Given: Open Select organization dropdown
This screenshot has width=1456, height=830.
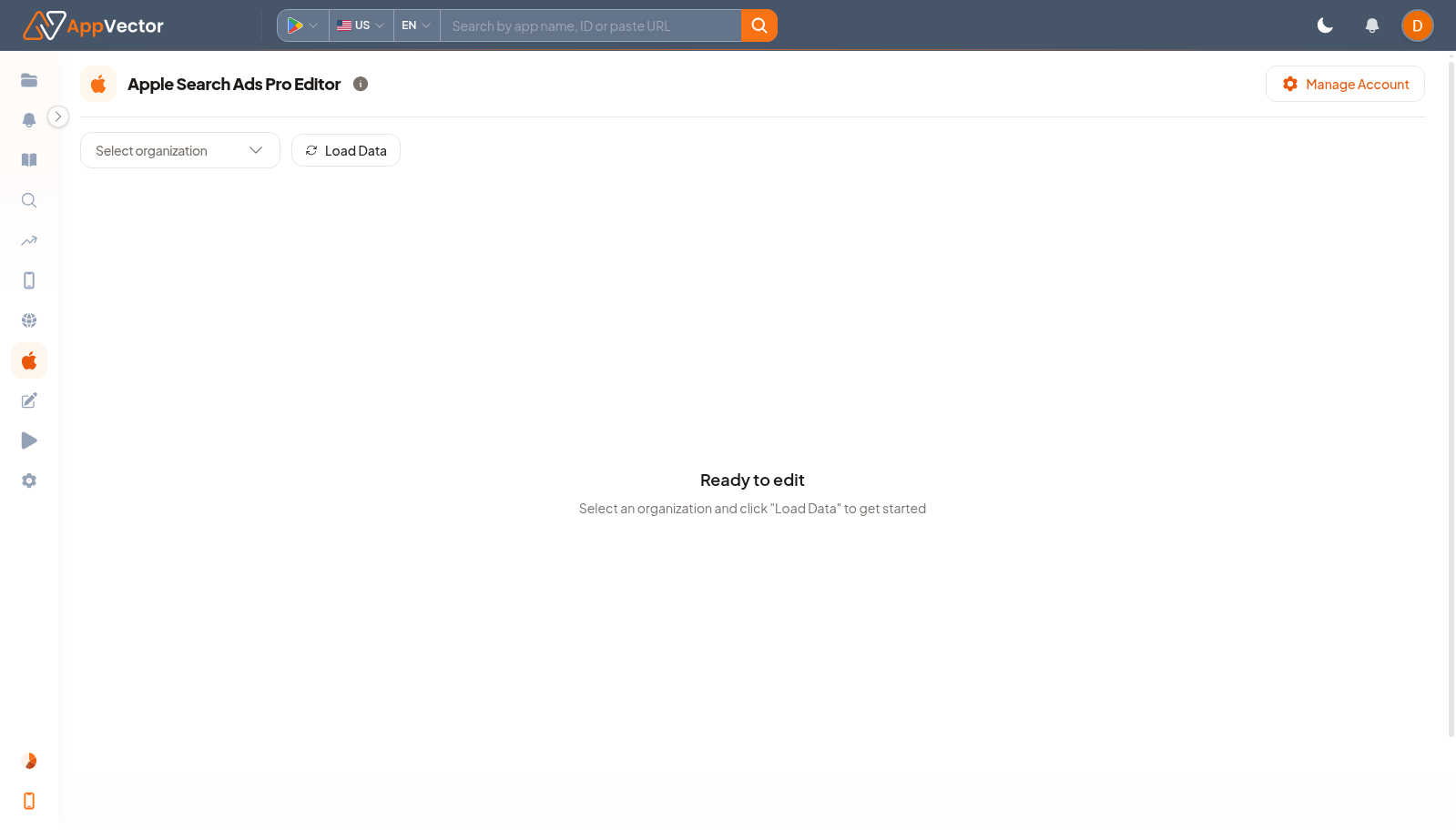Looking at the screenshot, I should (x=180, y=150).
